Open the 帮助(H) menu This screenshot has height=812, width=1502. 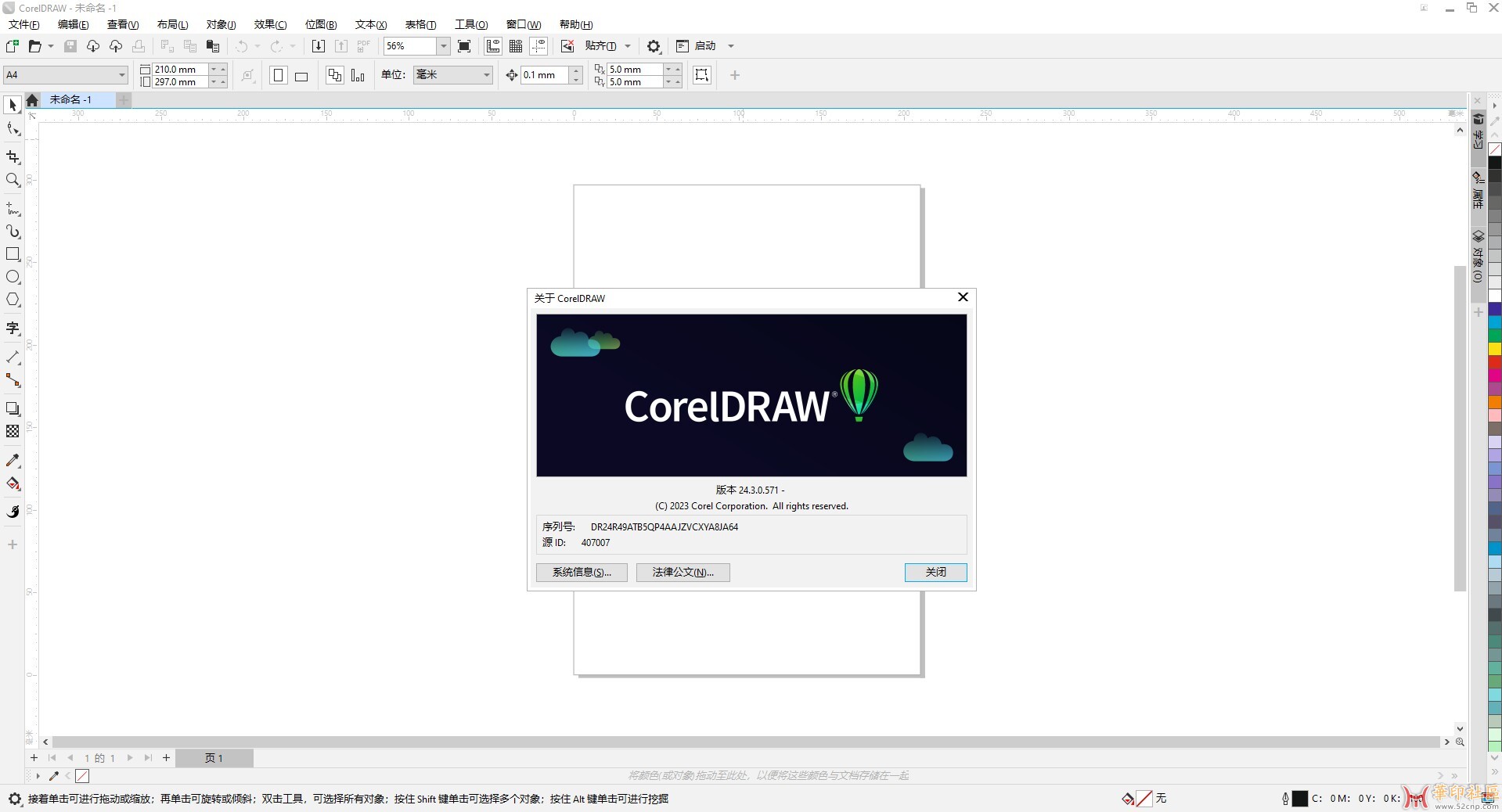(x=576, y=24)
